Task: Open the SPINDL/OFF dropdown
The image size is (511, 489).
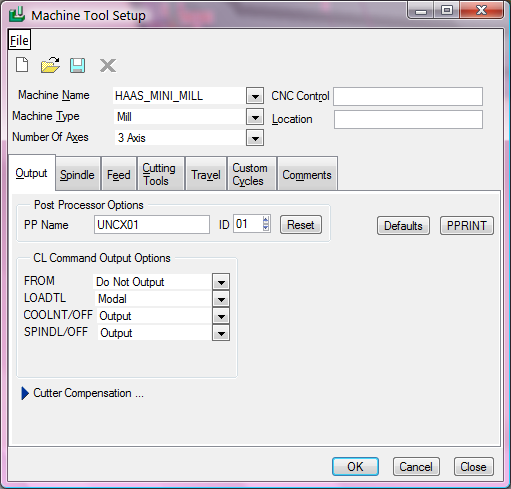Action: click(221, 333)
